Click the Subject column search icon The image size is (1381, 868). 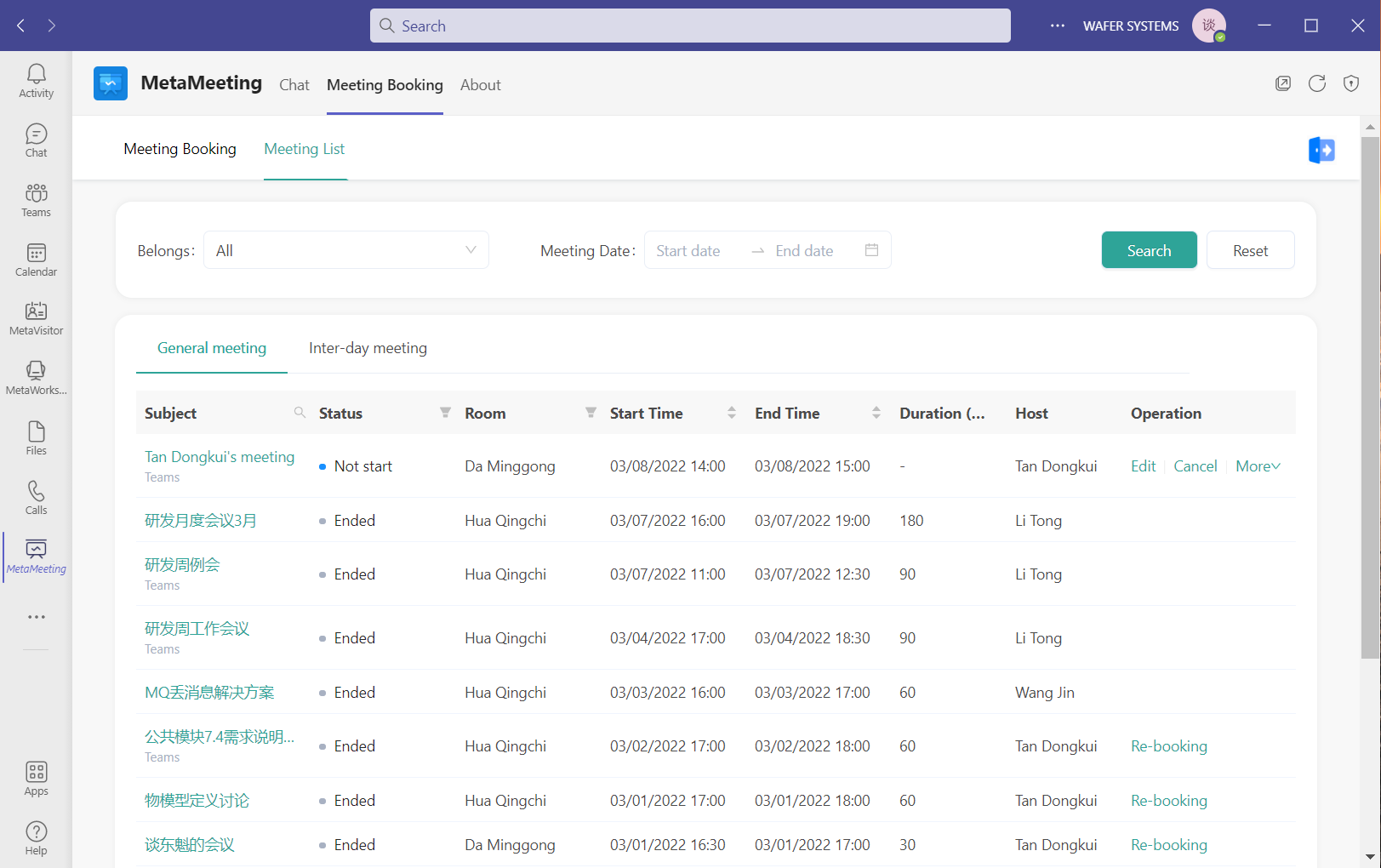click(x=300, y=413)
